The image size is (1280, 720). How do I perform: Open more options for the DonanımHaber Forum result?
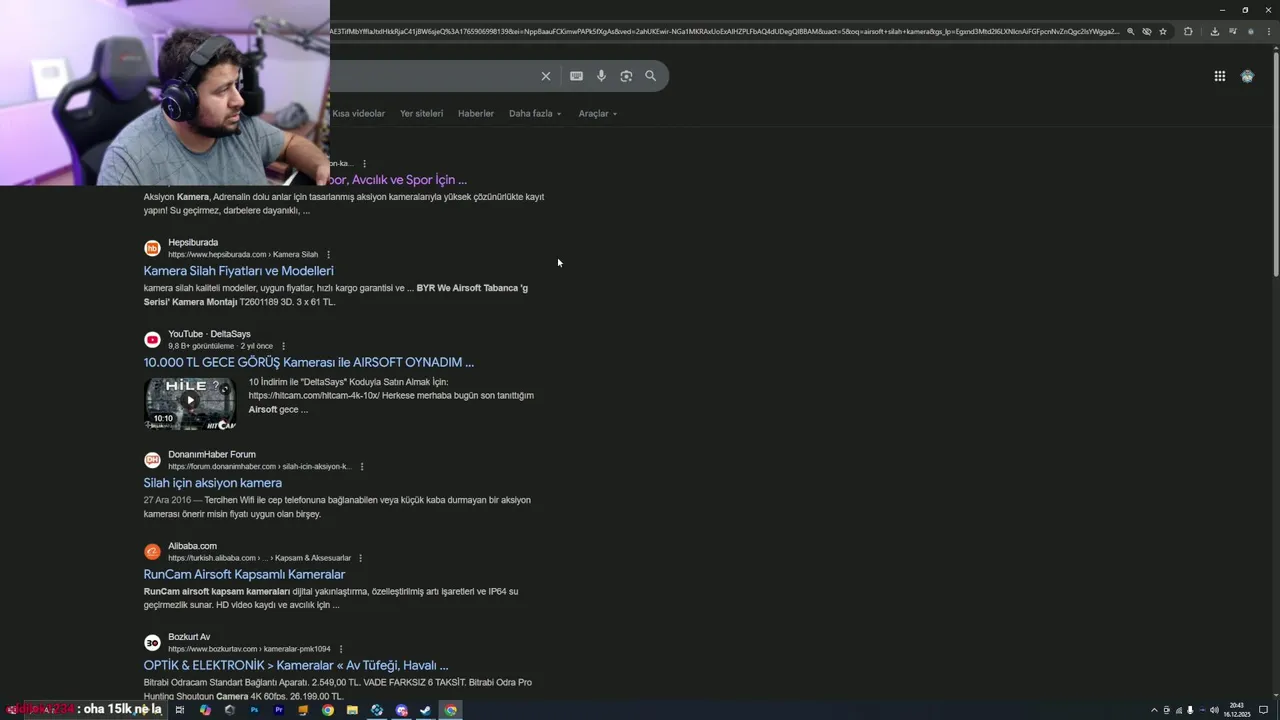(x=362, y=467)
